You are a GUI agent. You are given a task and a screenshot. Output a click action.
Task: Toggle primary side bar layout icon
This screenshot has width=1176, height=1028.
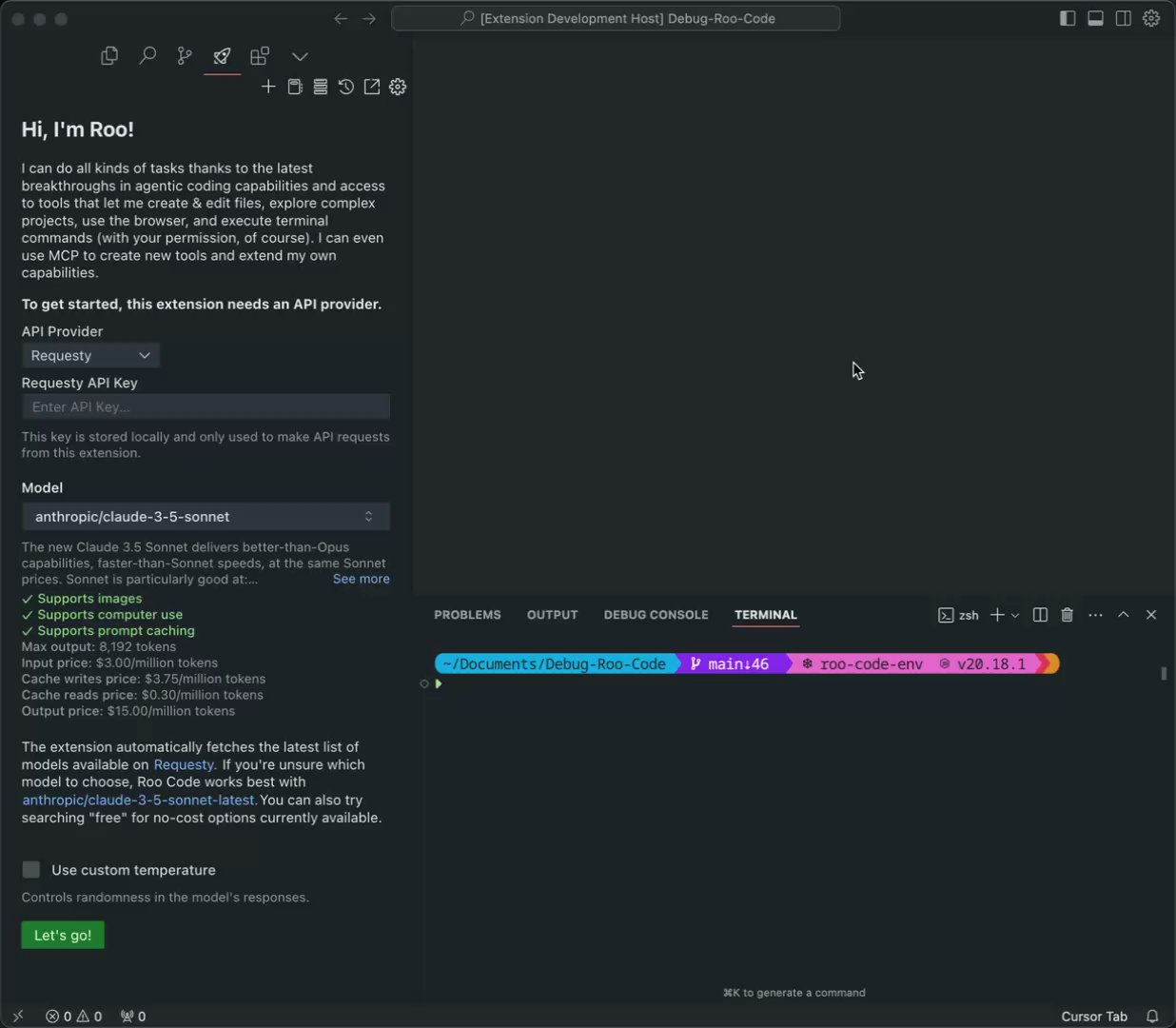click(x=1068, y=18)
